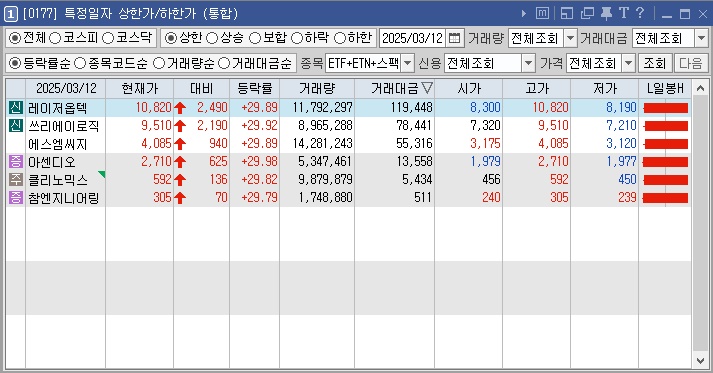Select stock name 레이저옵텍
Viewport: 713px width, 373px height.
57,108
